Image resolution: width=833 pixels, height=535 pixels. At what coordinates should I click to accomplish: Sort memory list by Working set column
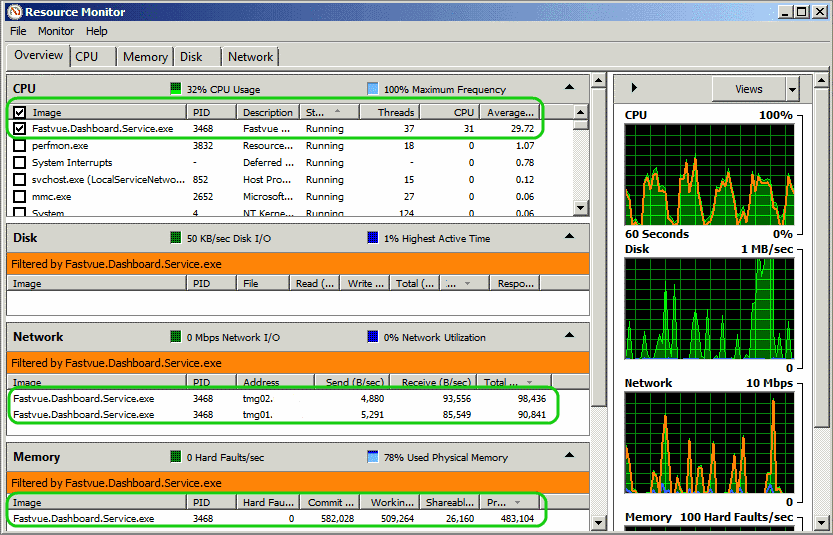(390, 502)
